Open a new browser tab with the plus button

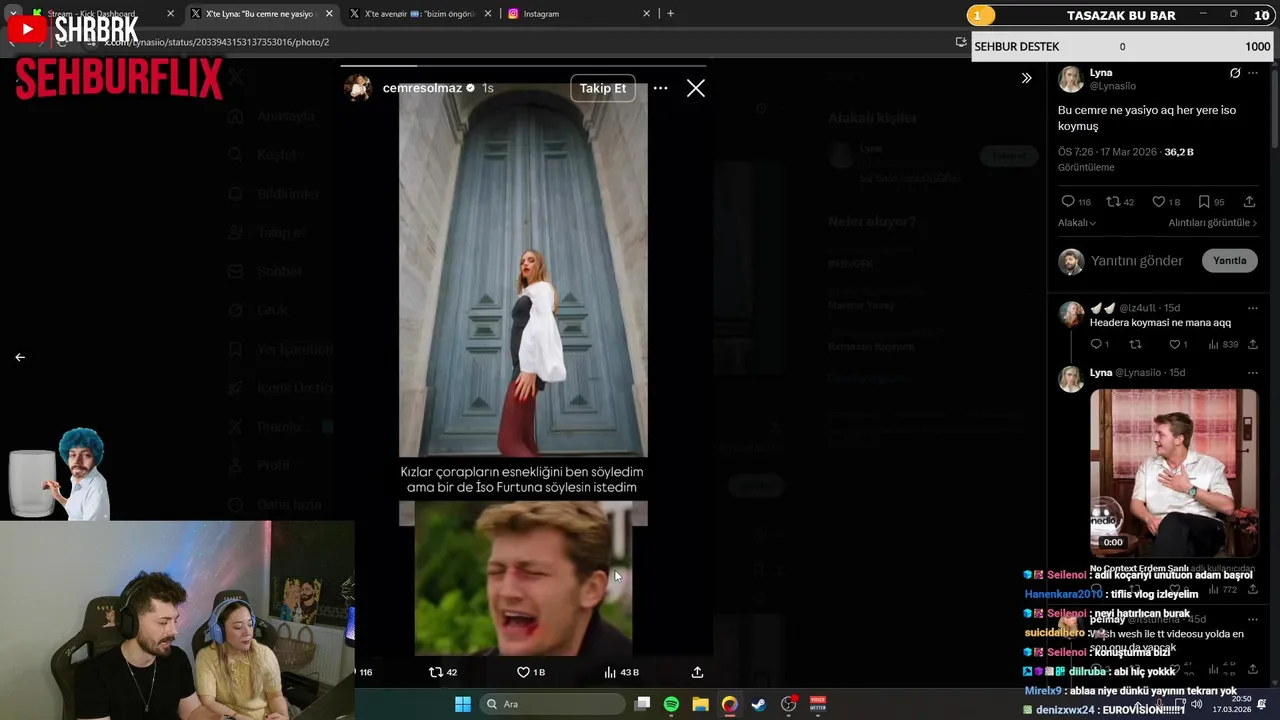[670, 14]
